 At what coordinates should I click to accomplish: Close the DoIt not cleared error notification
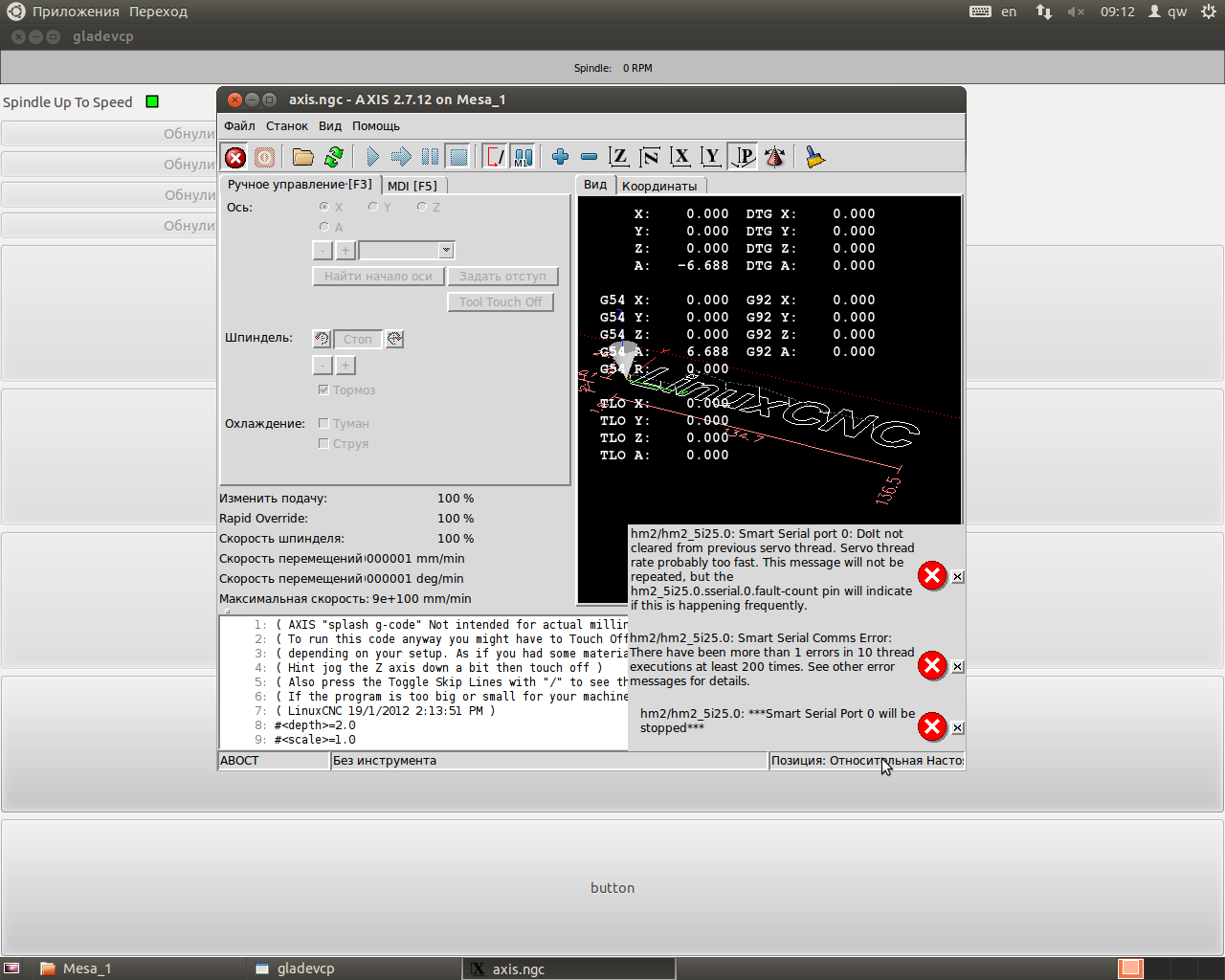[958, 576]
